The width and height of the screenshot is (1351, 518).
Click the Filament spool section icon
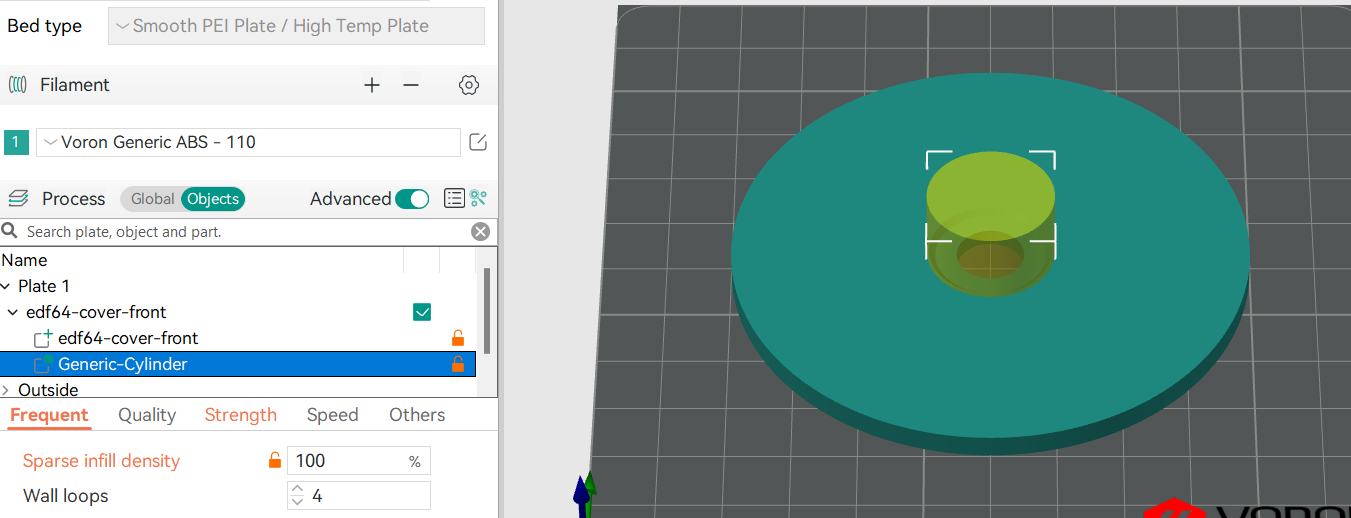click(17, 85)
